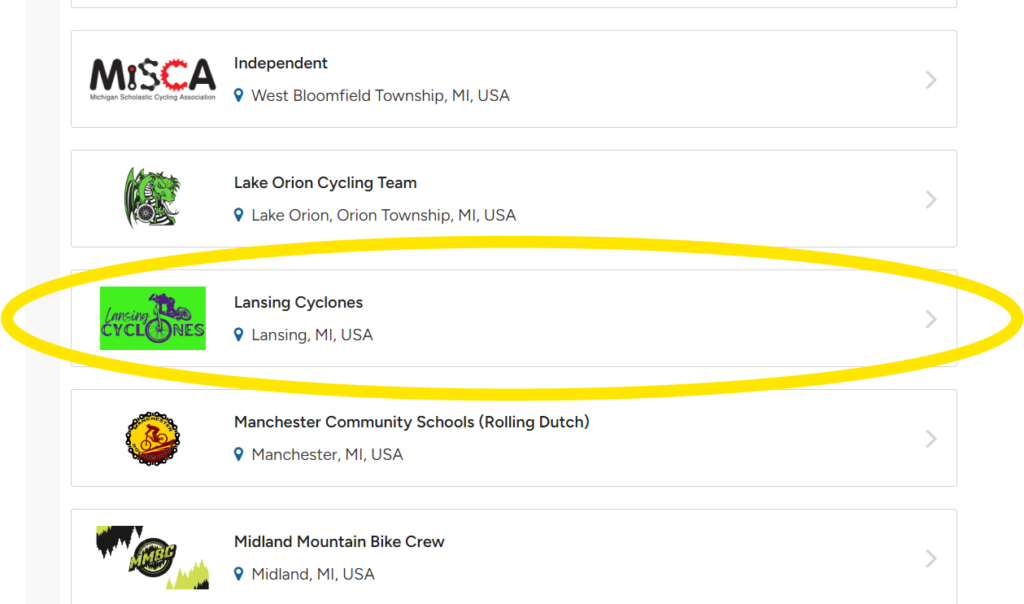Open the Lansing Cyclones green logo

[153, 318]
